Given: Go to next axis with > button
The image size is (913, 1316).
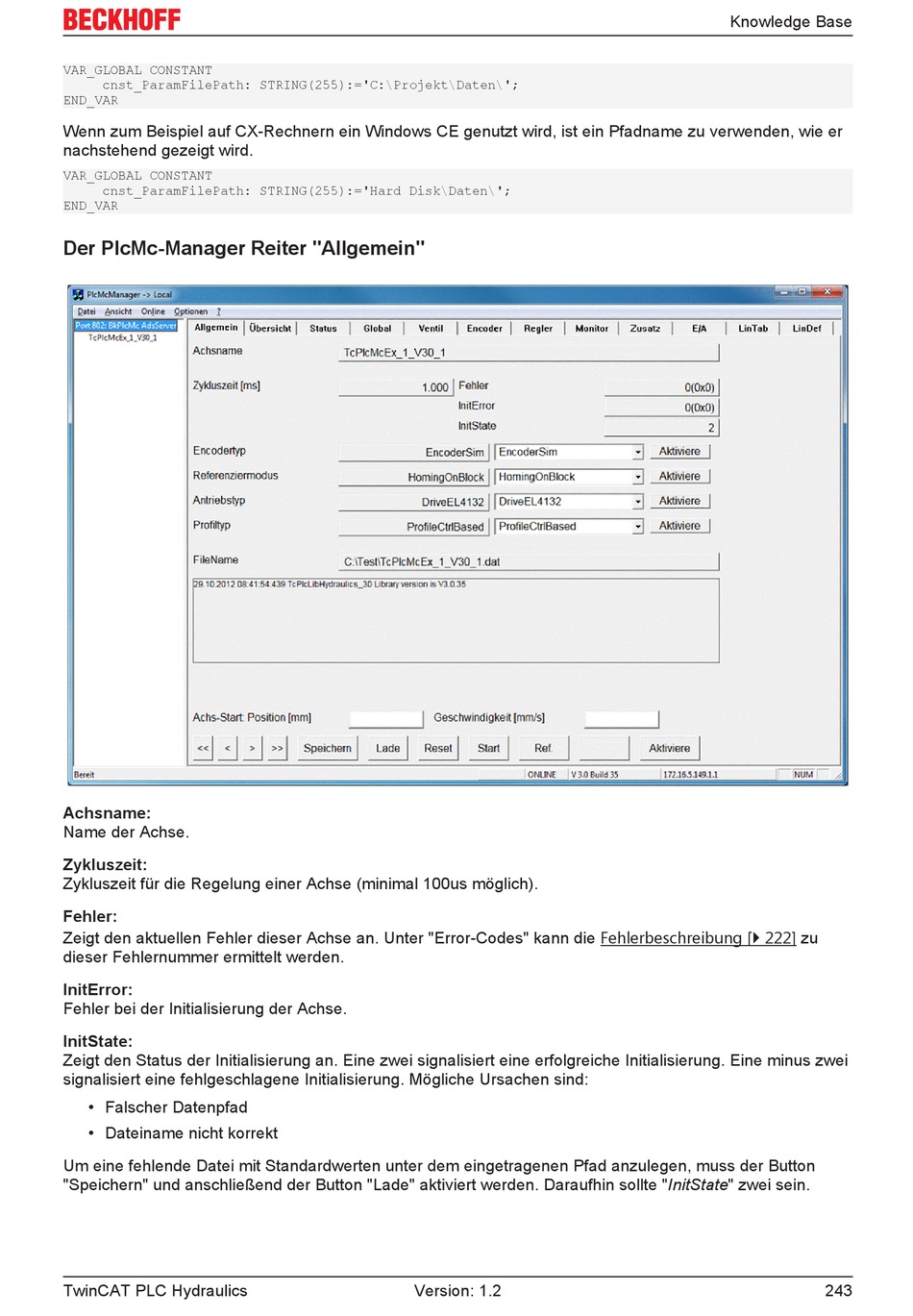Looking at the screenshot, I should (x=253, y=748).
